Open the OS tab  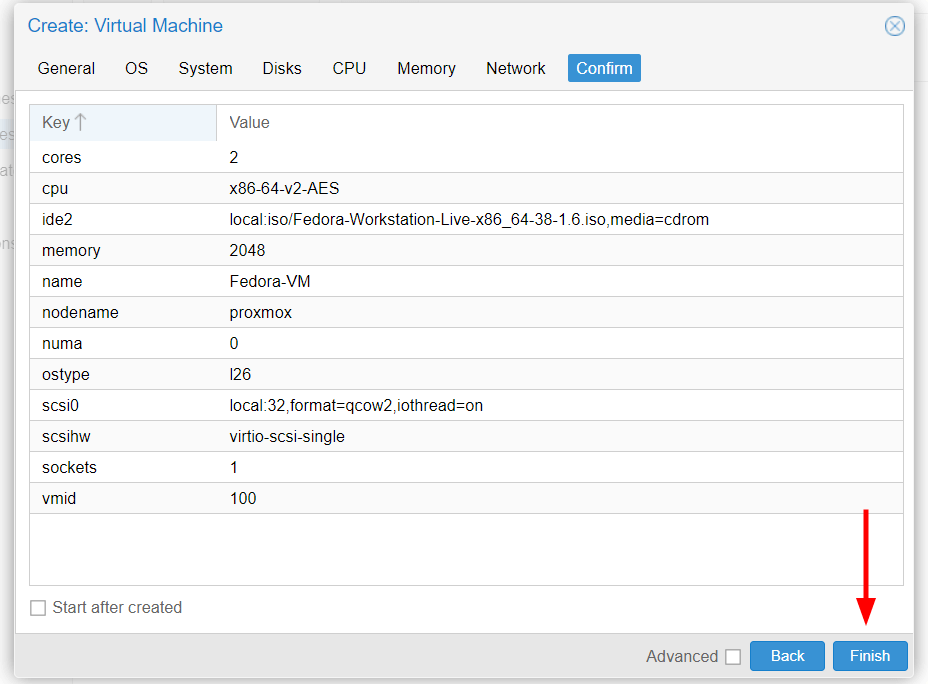pyautogui.click(x=136, y=68)
